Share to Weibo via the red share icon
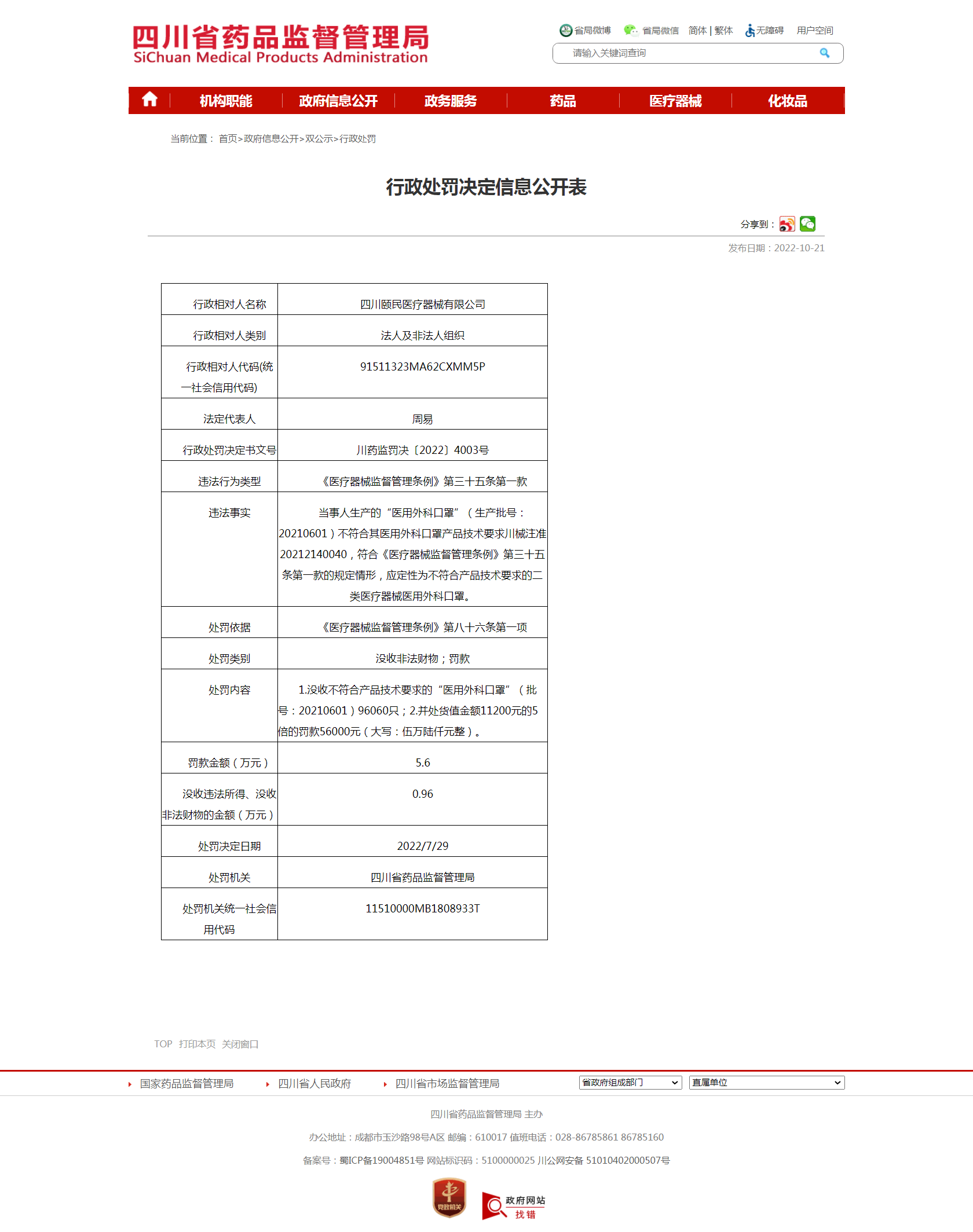The image size is (973, 1232). coord(787,223)
